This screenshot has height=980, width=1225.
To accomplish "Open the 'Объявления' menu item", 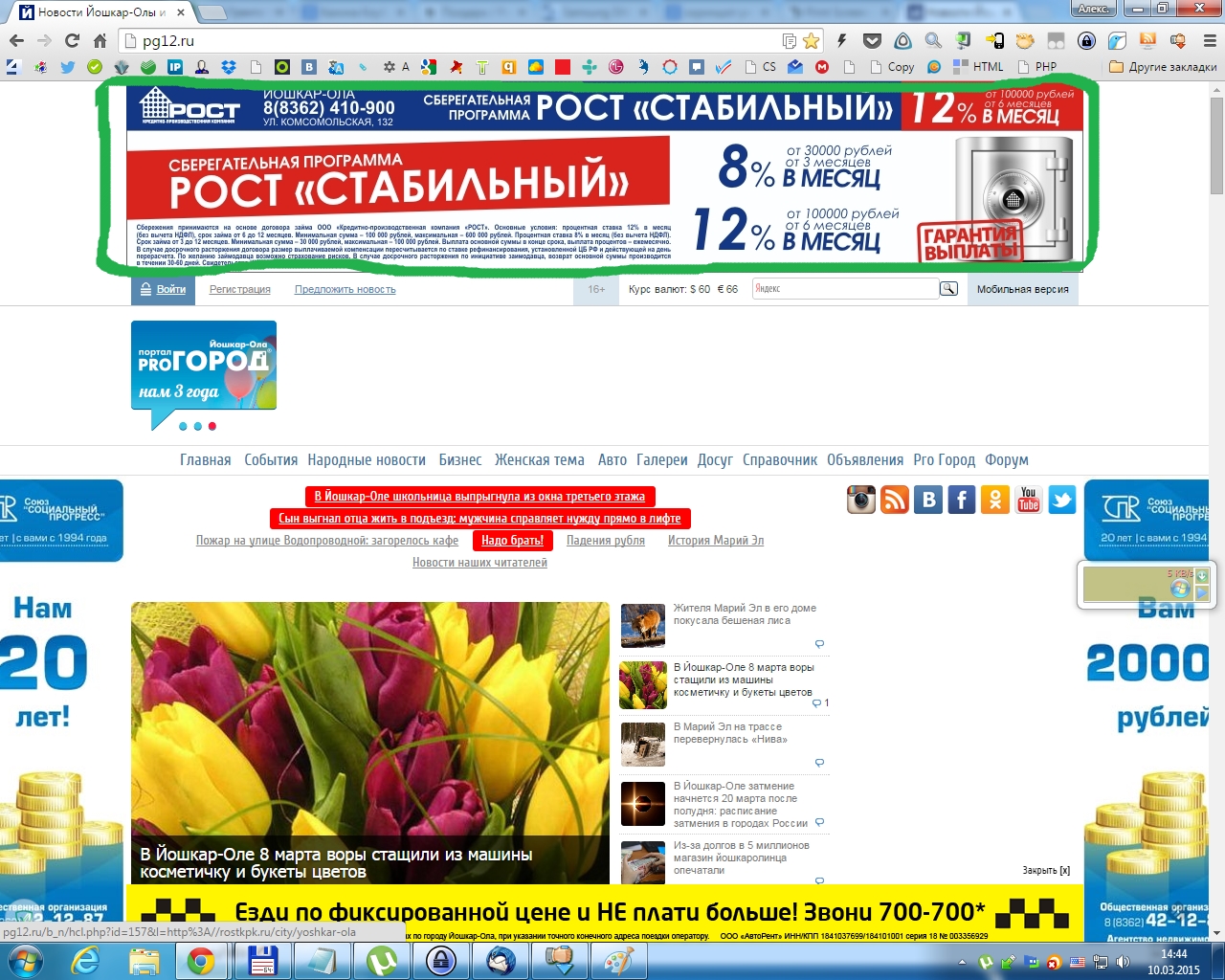I will click(x=865, y=459).
